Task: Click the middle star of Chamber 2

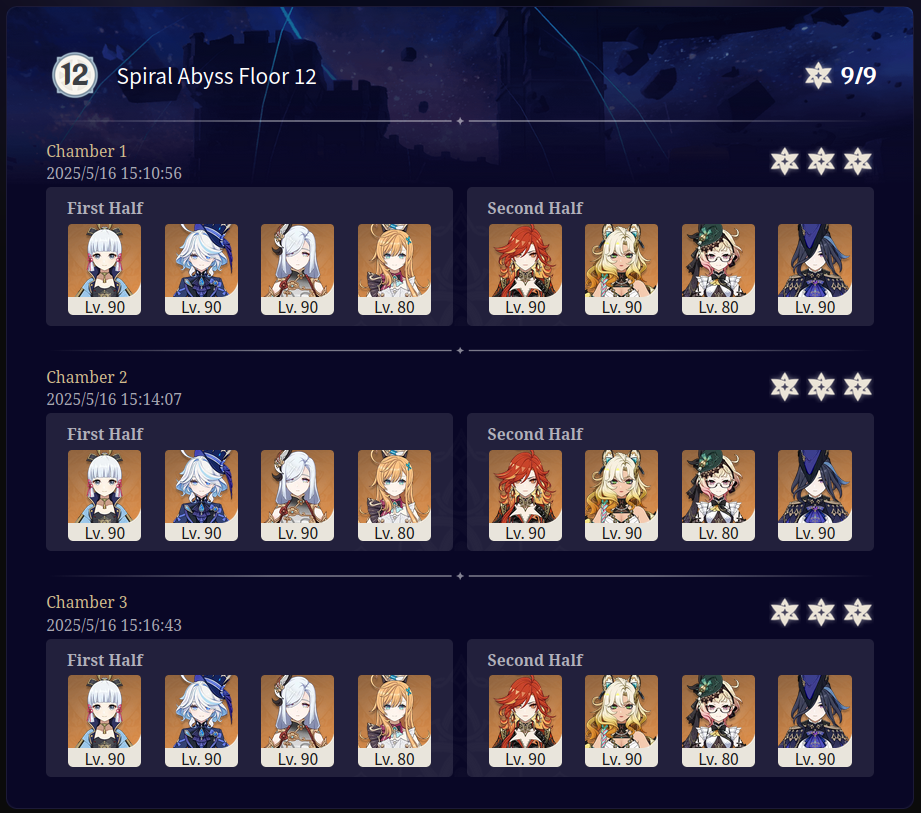Action: point(821,387)
